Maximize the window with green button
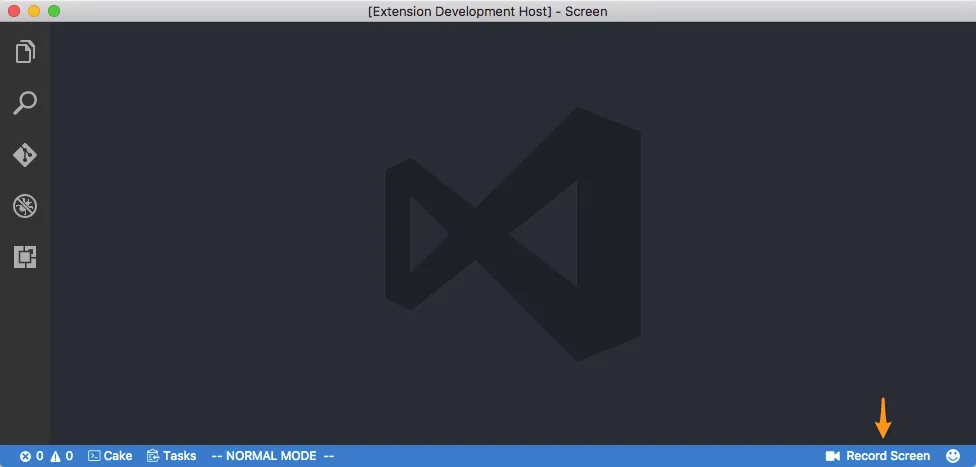The width and height of the screenshot is (976, 467). (54, 11)
